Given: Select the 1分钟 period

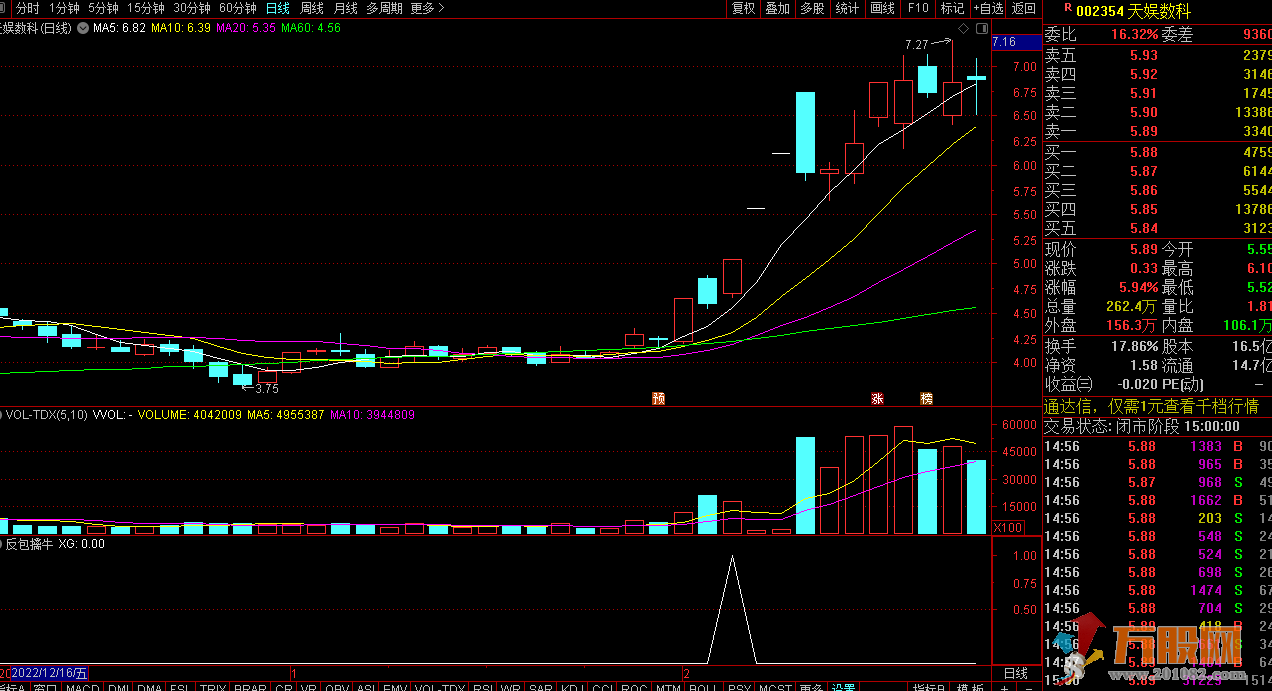Looking at the screenshot, I should coord(64,8).
